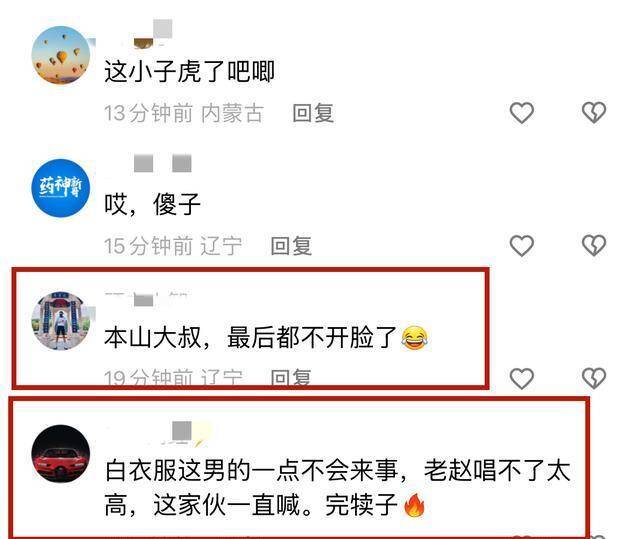Open the red car avatar profile

pyautogui.click(x=61, y=454)
